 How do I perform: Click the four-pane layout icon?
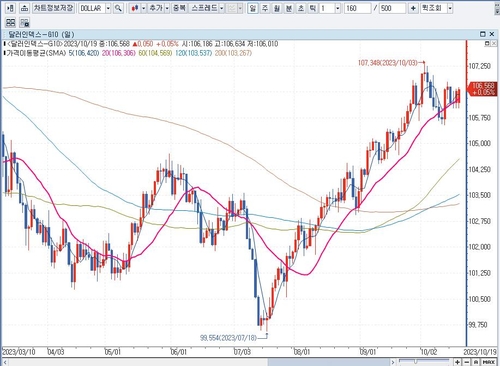point(10,23)
